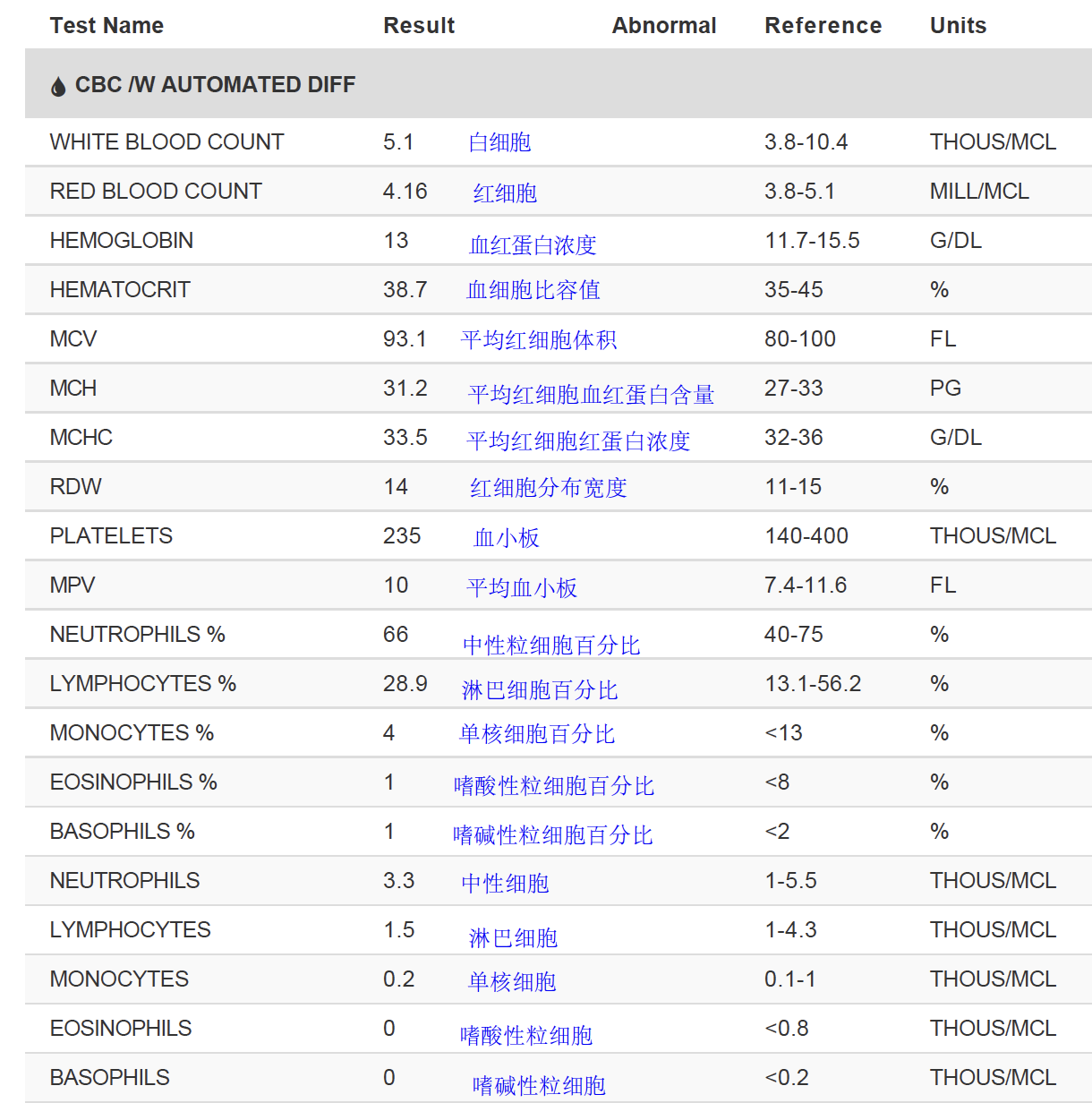Screen dimensions: 1092x1103
Task: Select the HEMOGLOBIN row label
Action: [x=122, y=241]
